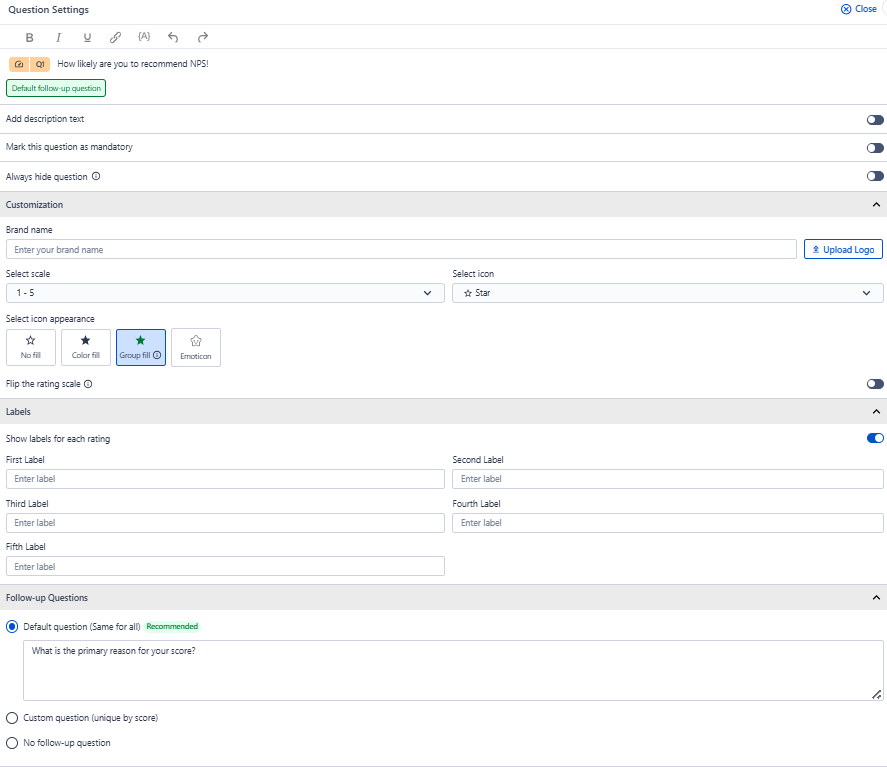Collapse the Follow-up Questions section

[877, 598]
